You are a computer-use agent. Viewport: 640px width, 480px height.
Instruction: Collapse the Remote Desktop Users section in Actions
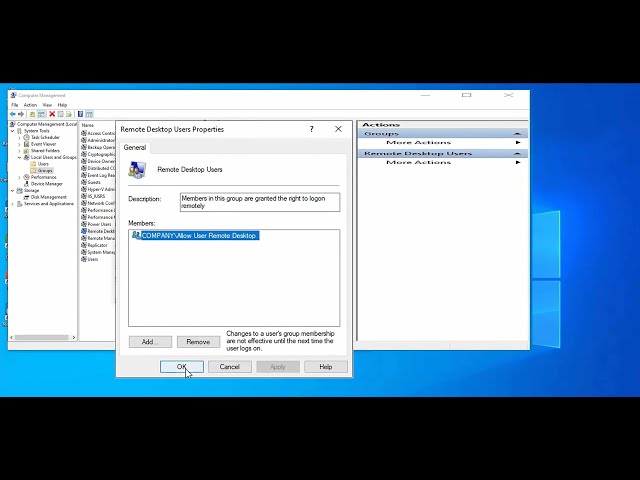tap(517, 153)
